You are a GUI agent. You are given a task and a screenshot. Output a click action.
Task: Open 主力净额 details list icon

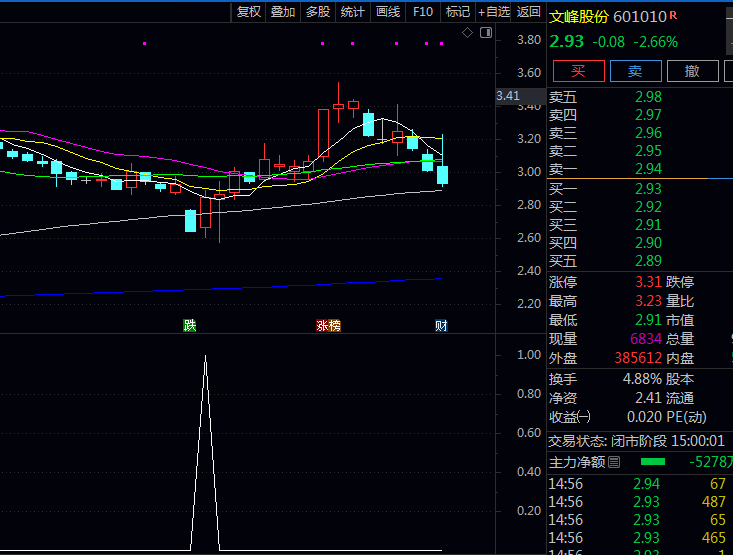614,462
